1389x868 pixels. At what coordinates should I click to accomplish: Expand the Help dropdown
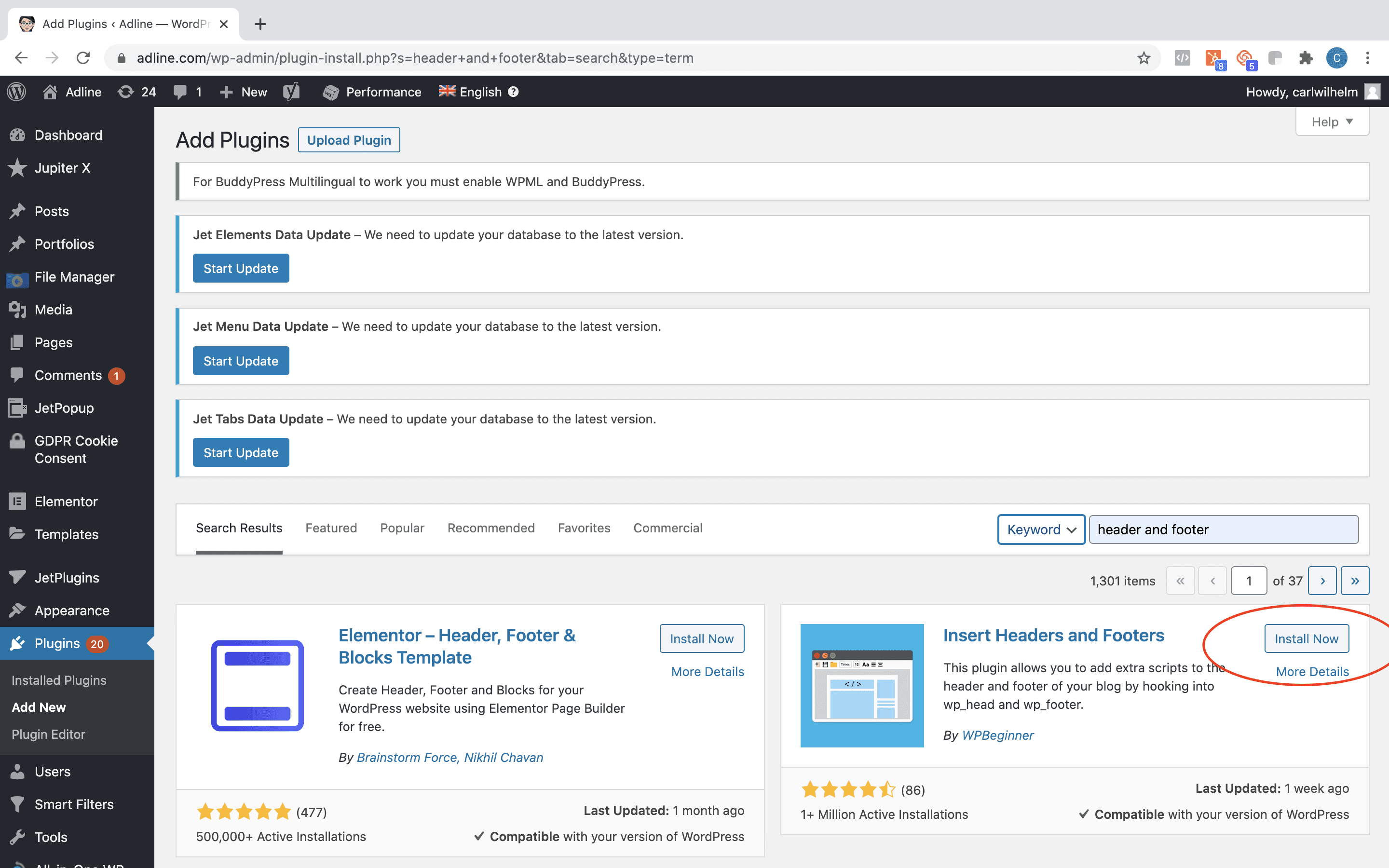1332,122
